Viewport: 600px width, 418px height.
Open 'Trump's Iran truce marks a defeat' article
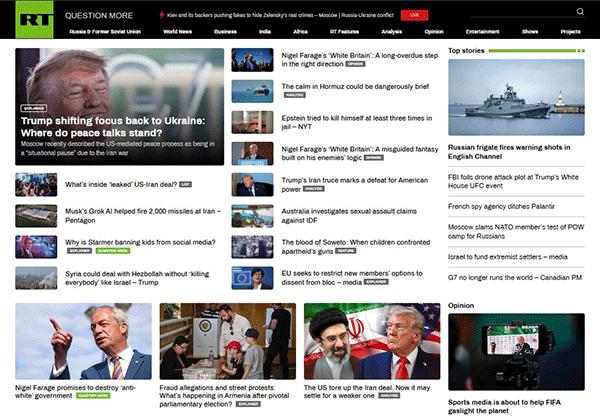(x=355, y=185)
